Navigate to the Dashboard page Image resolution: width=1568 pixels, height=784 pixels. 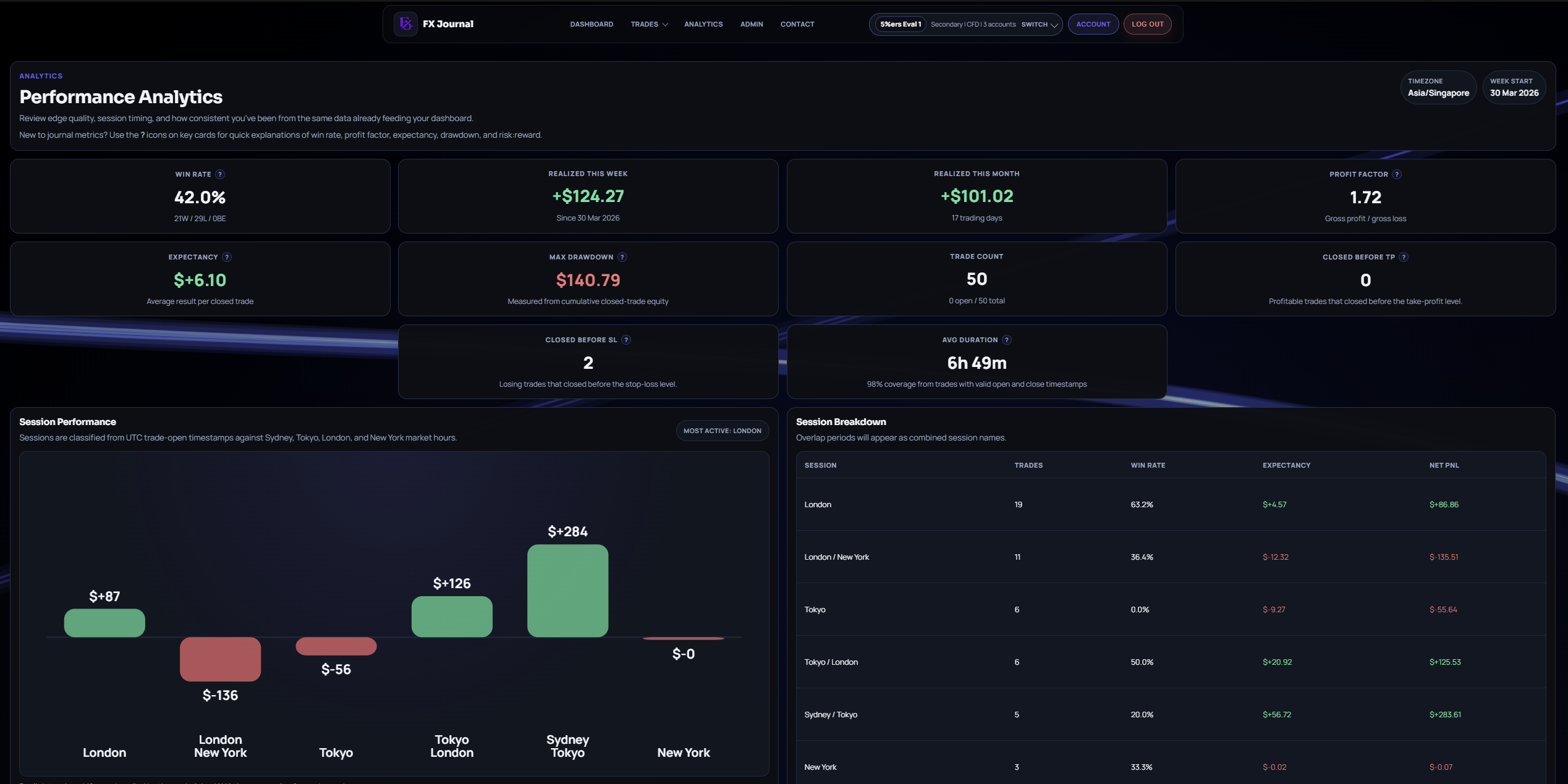pos(591,24)
